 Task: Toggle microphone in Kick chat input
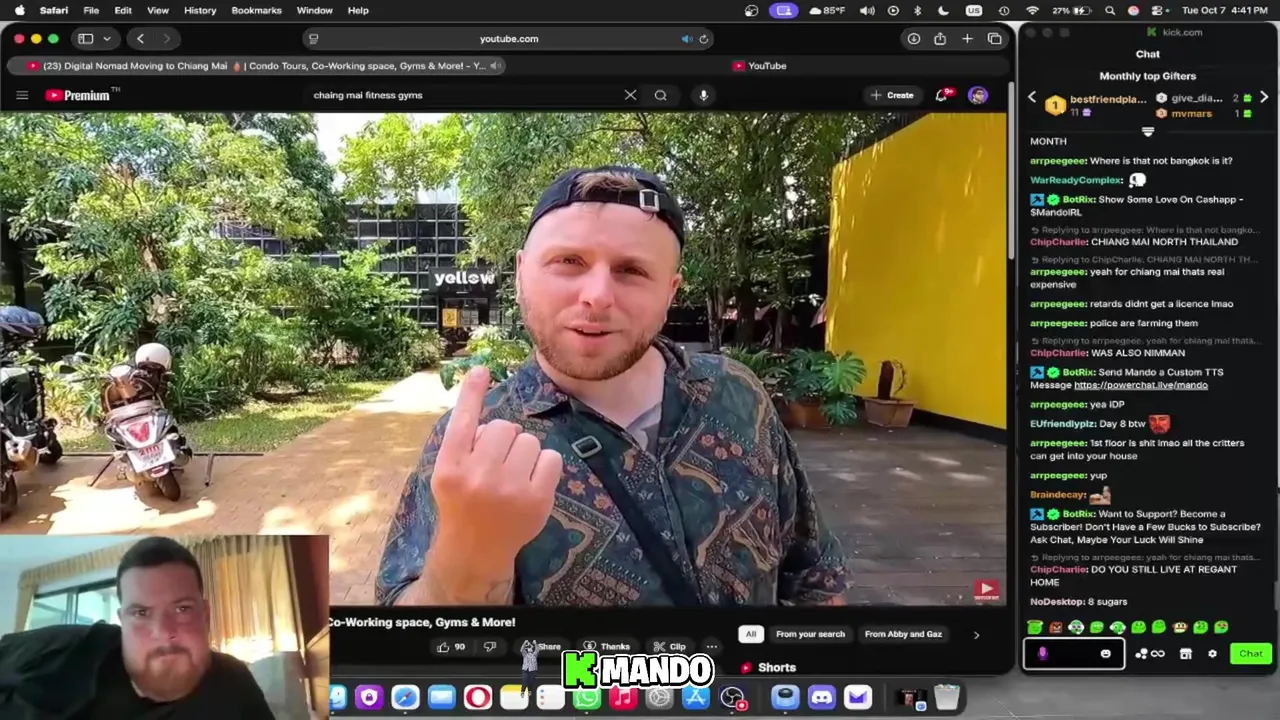(x=1042, y=654)
